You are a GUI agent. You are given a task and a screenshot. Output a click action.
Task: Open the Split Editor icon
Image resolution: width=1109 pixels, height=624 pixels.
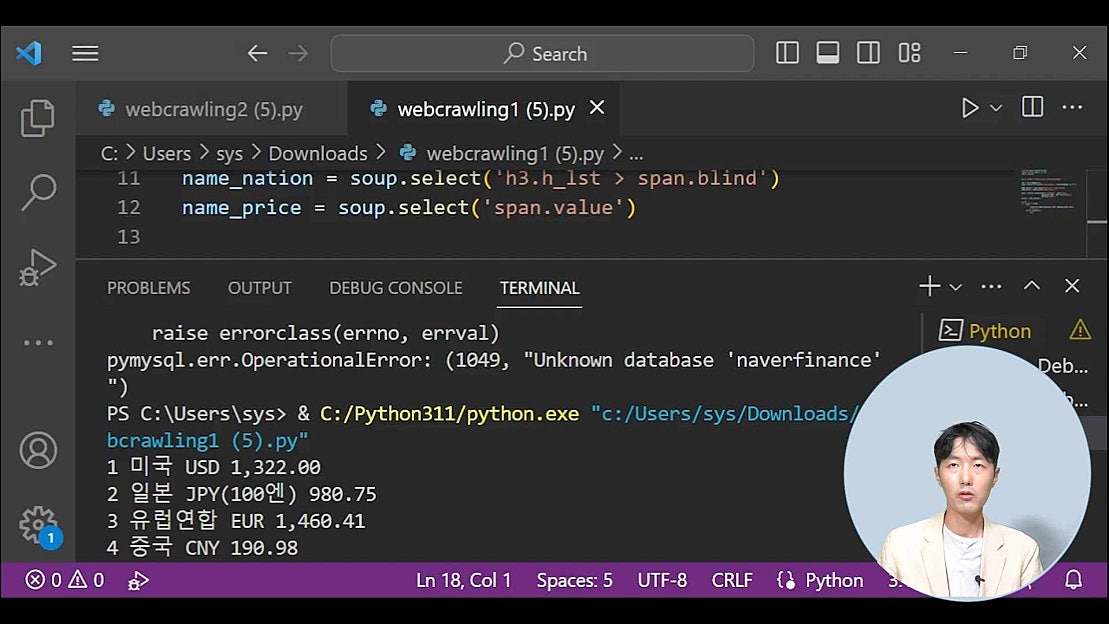1031,107
